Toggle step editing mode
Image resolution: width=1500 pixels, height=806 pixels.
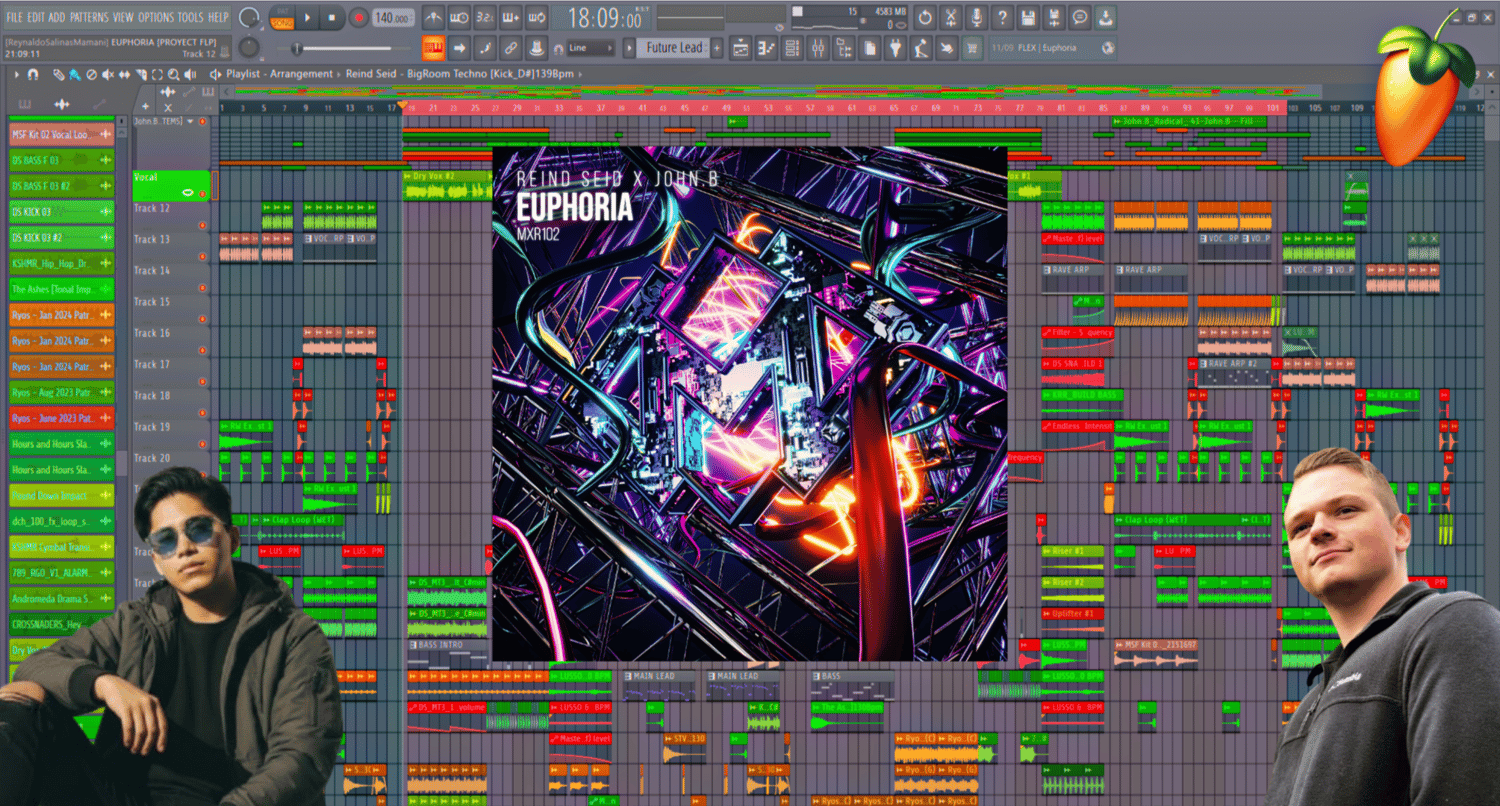(x=485, y=47)
